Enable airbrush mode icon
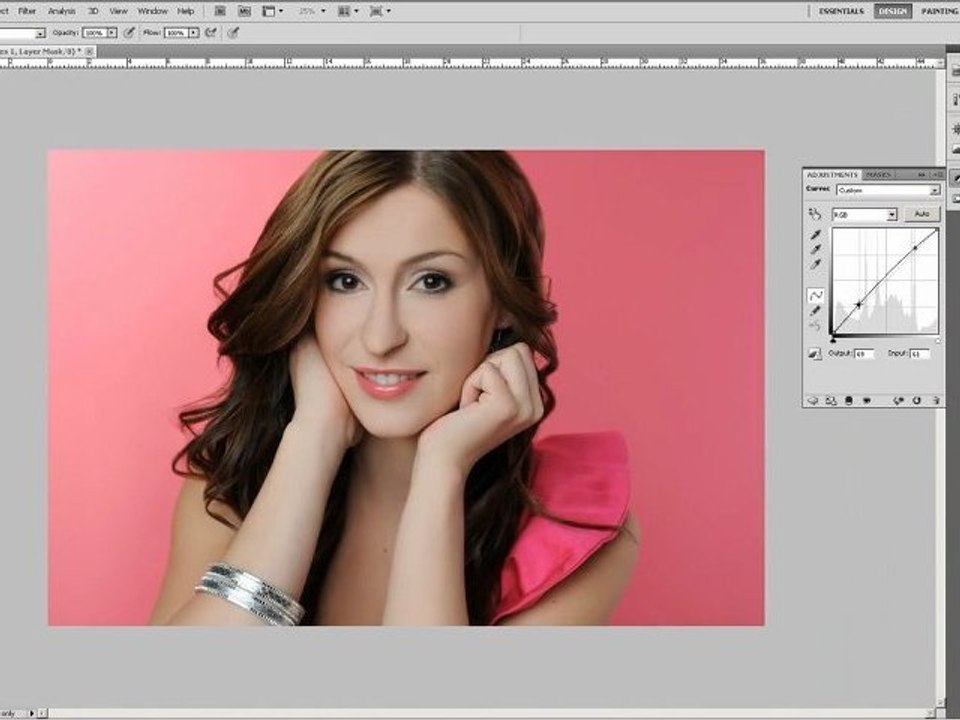 211,33
